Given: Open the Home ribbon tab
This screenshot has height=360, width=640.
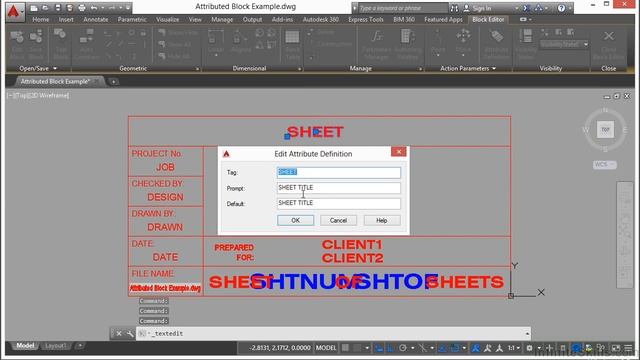Looking at the screenshot, I should coord(40,19).
